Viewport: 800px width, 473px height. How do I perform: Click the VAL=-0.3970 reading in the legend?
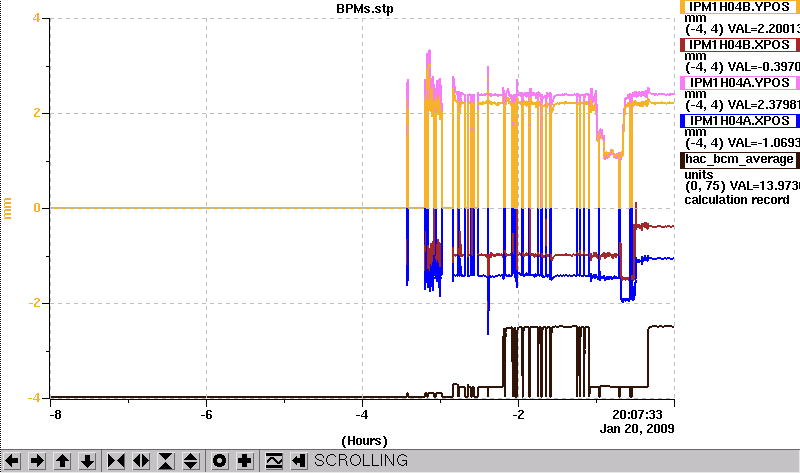click(x=764, y=67)
